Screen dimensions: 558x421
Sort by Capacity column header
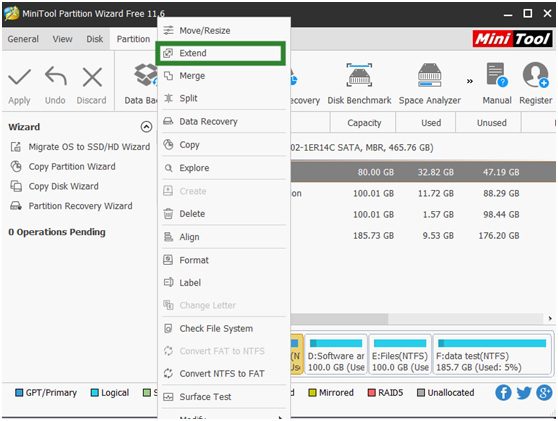point(363,123)
